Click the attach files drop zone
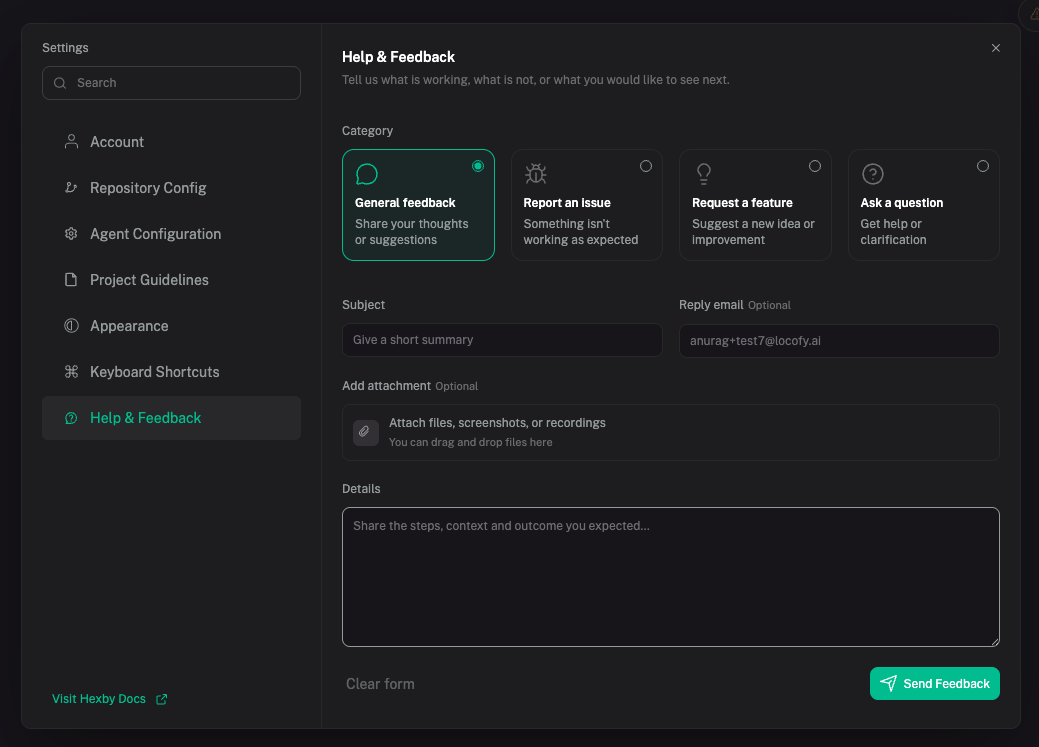1039x747 pixels. pyautogui.click(x=671, y=432)
